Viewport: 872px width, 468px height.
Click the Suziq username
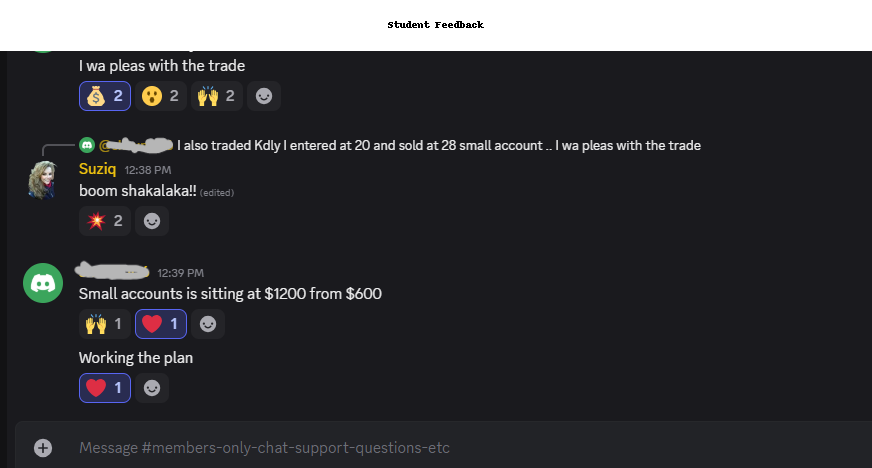(x=98, y=169)
